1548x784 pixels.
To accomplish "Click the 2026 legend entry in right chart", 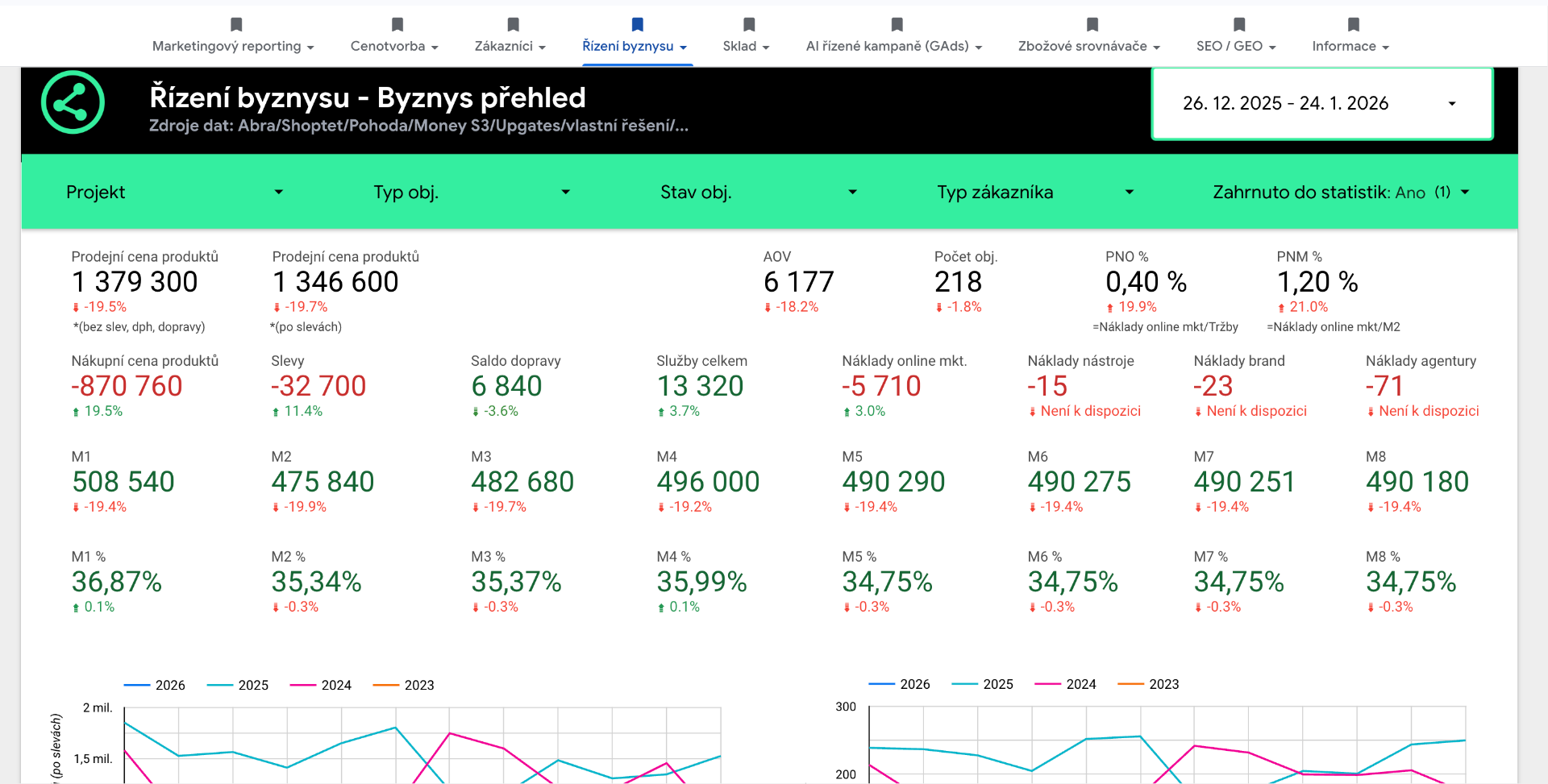I will click(900, 684).
